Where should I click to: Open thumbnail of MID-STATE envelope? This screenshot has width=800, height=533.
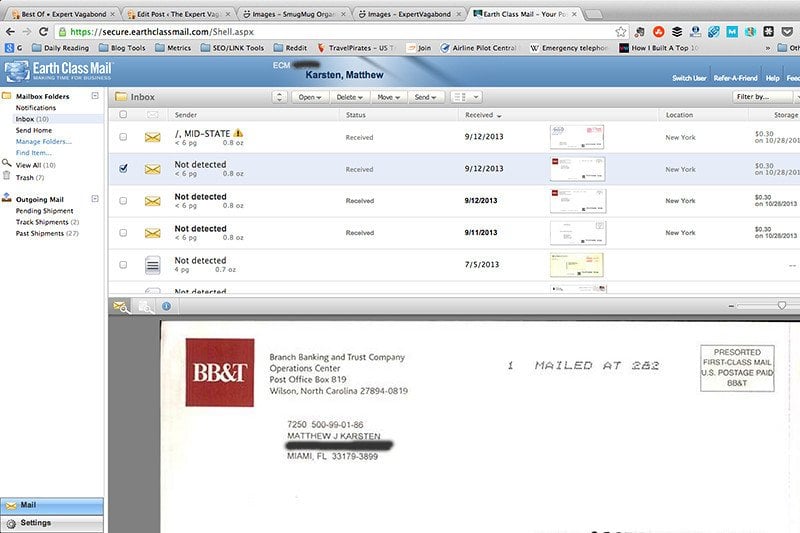(577, 137)
